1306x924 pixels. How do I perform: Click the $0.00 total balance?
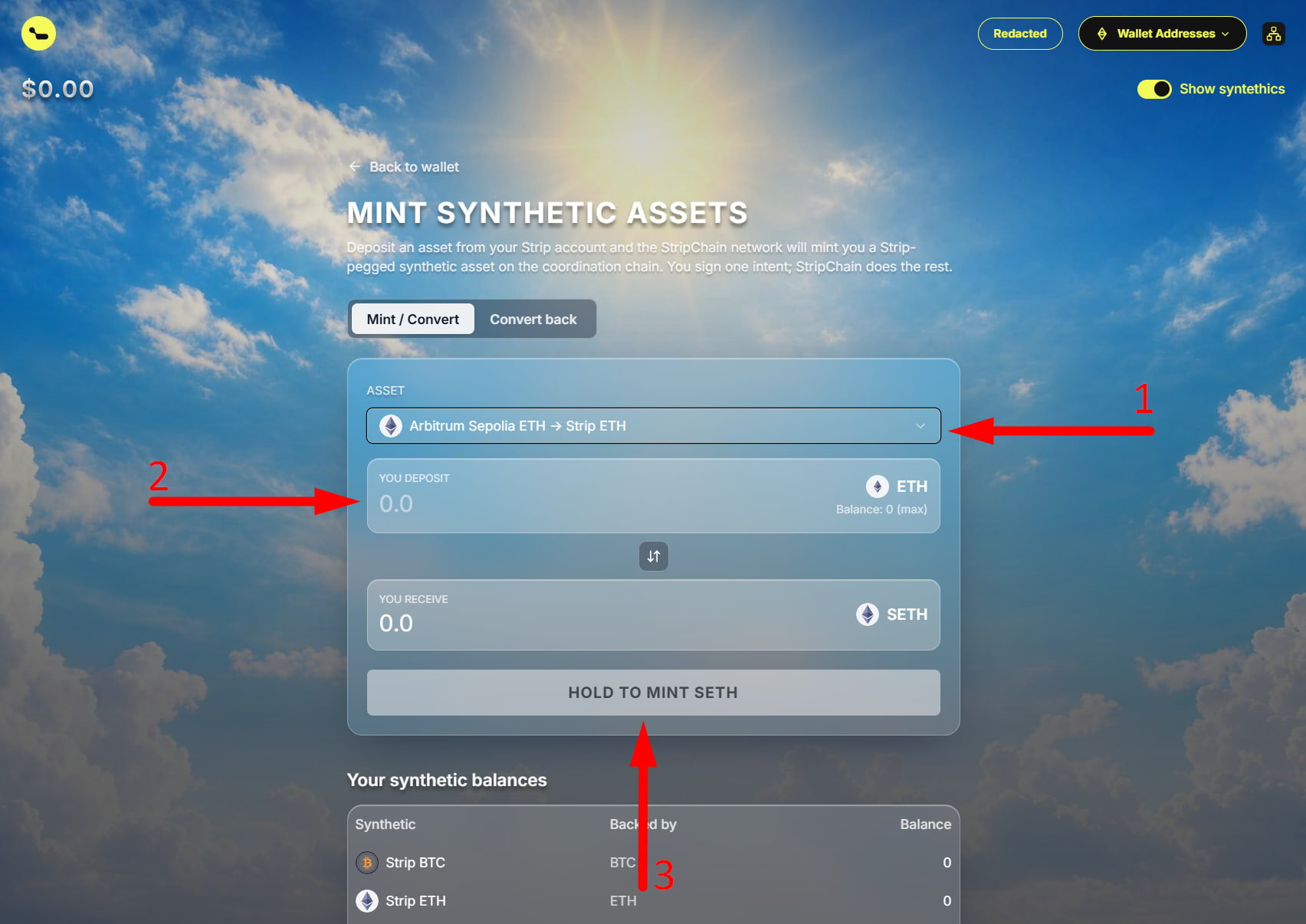[x=57, y=89]
